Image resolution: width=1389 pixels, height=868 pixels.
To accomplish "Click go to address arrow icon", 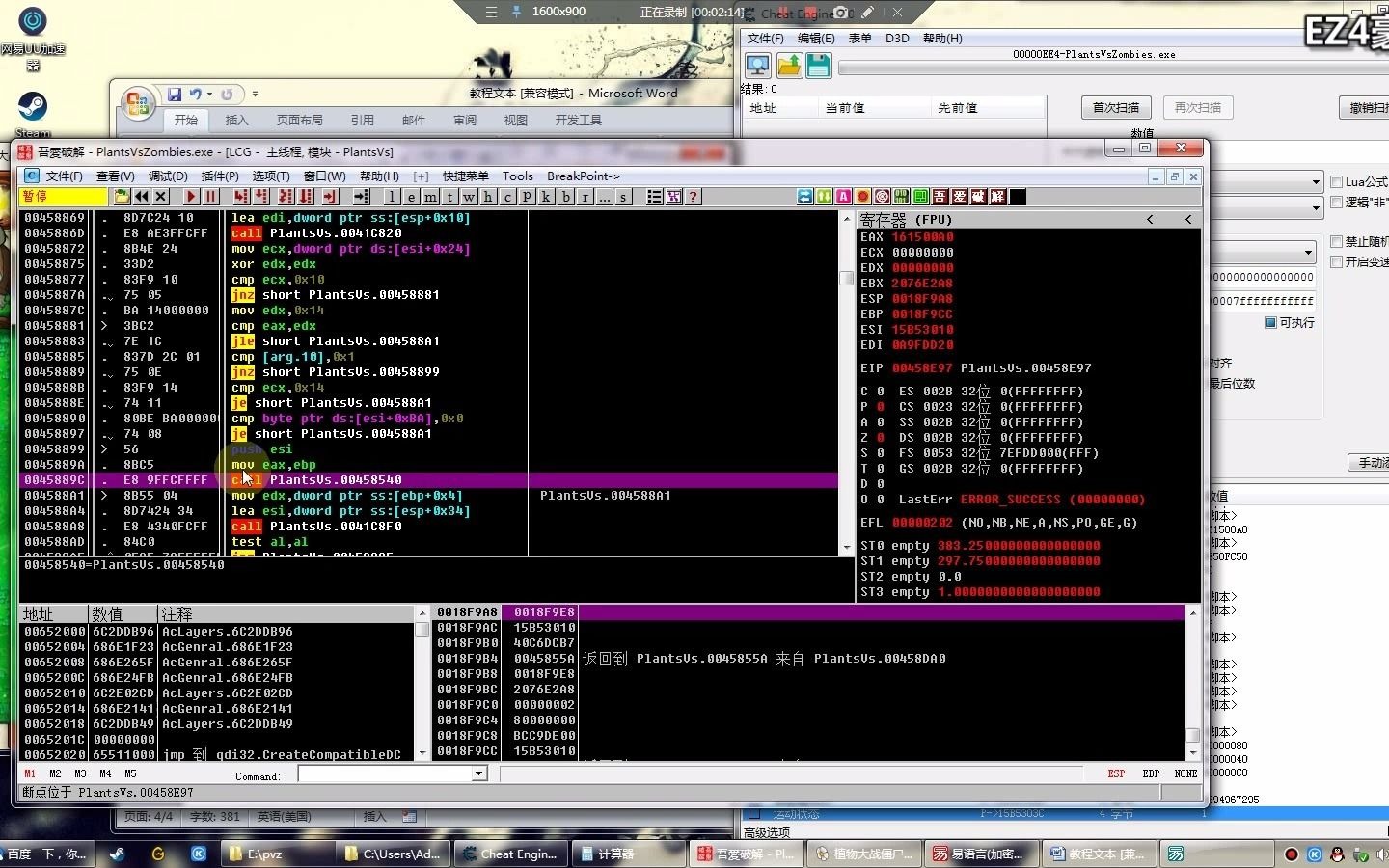I will coord(361,197).
